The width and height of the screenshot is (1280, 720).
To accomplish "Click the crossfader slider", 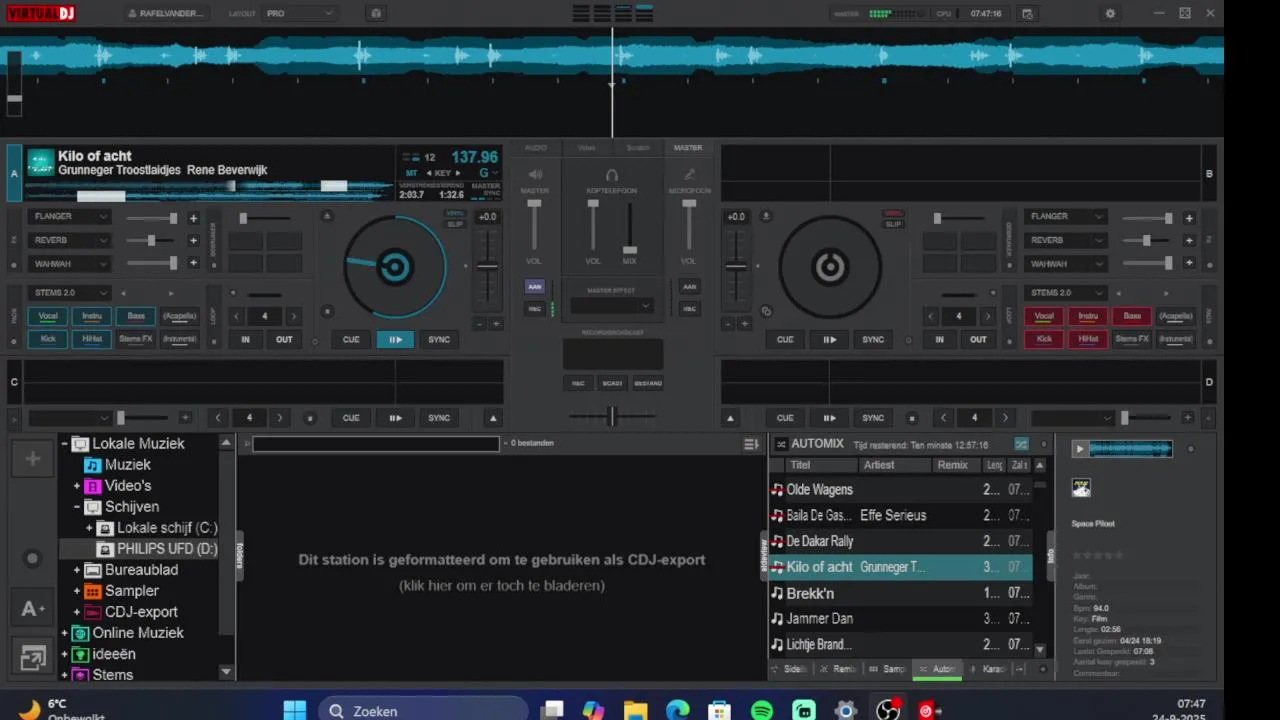I will click(x=612, y=416).
